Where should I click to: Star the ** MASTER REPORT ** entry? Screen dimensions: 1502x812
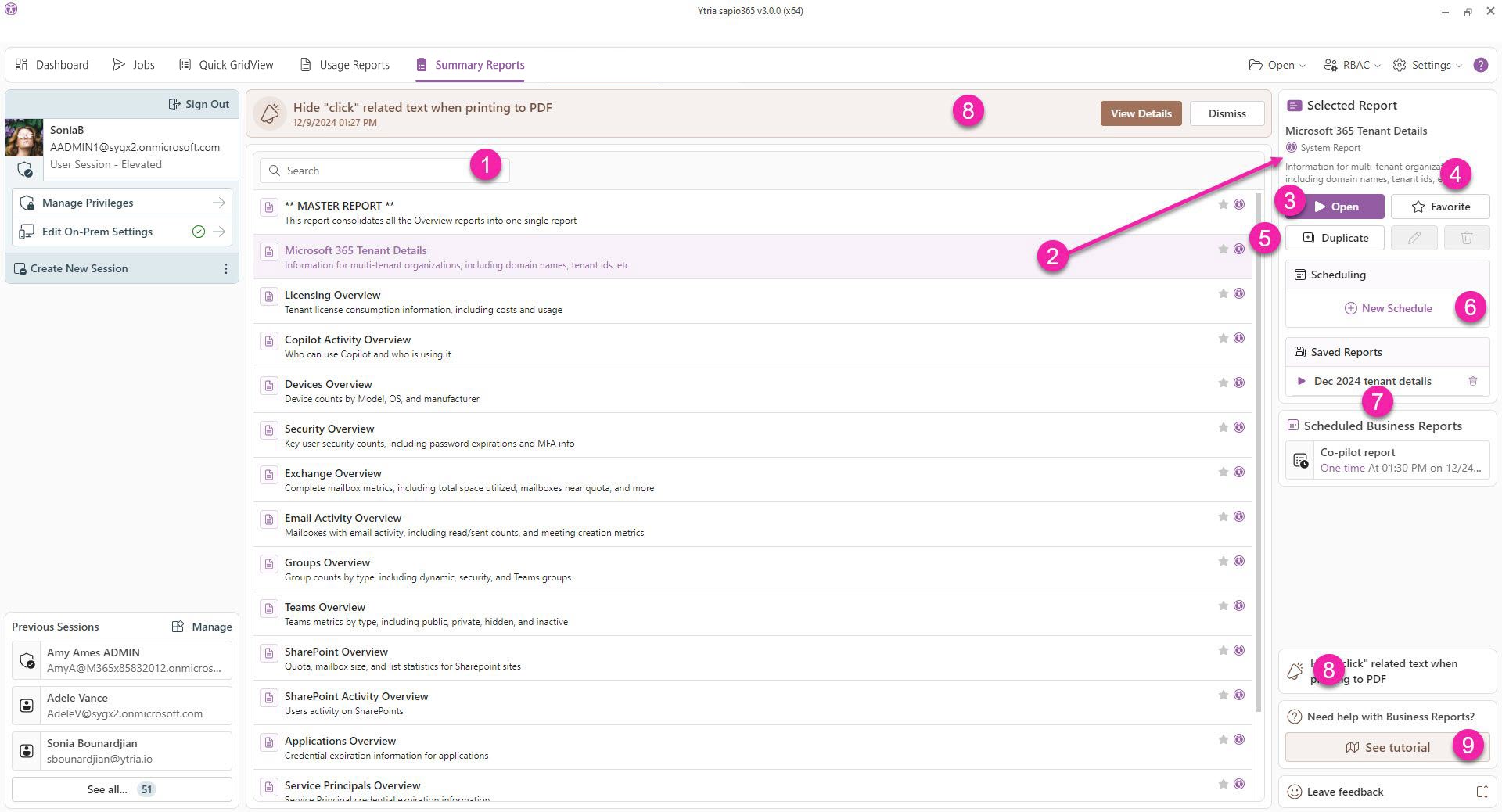[x=1223, y=204]
